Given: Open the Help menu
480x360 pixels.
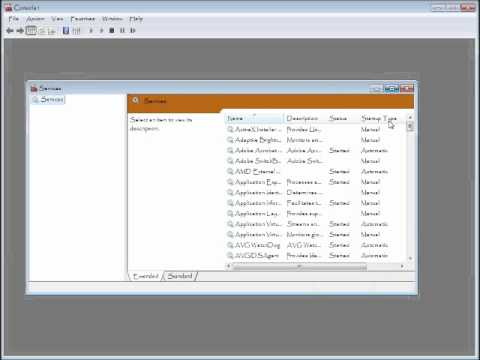Looking at the screenshot, I should click(136, 19).
